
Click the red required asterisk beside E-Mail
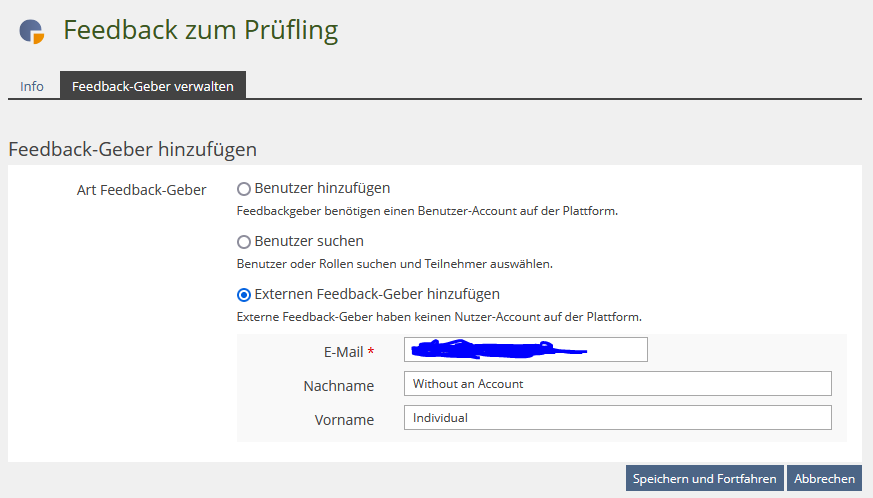coord(371,351)
